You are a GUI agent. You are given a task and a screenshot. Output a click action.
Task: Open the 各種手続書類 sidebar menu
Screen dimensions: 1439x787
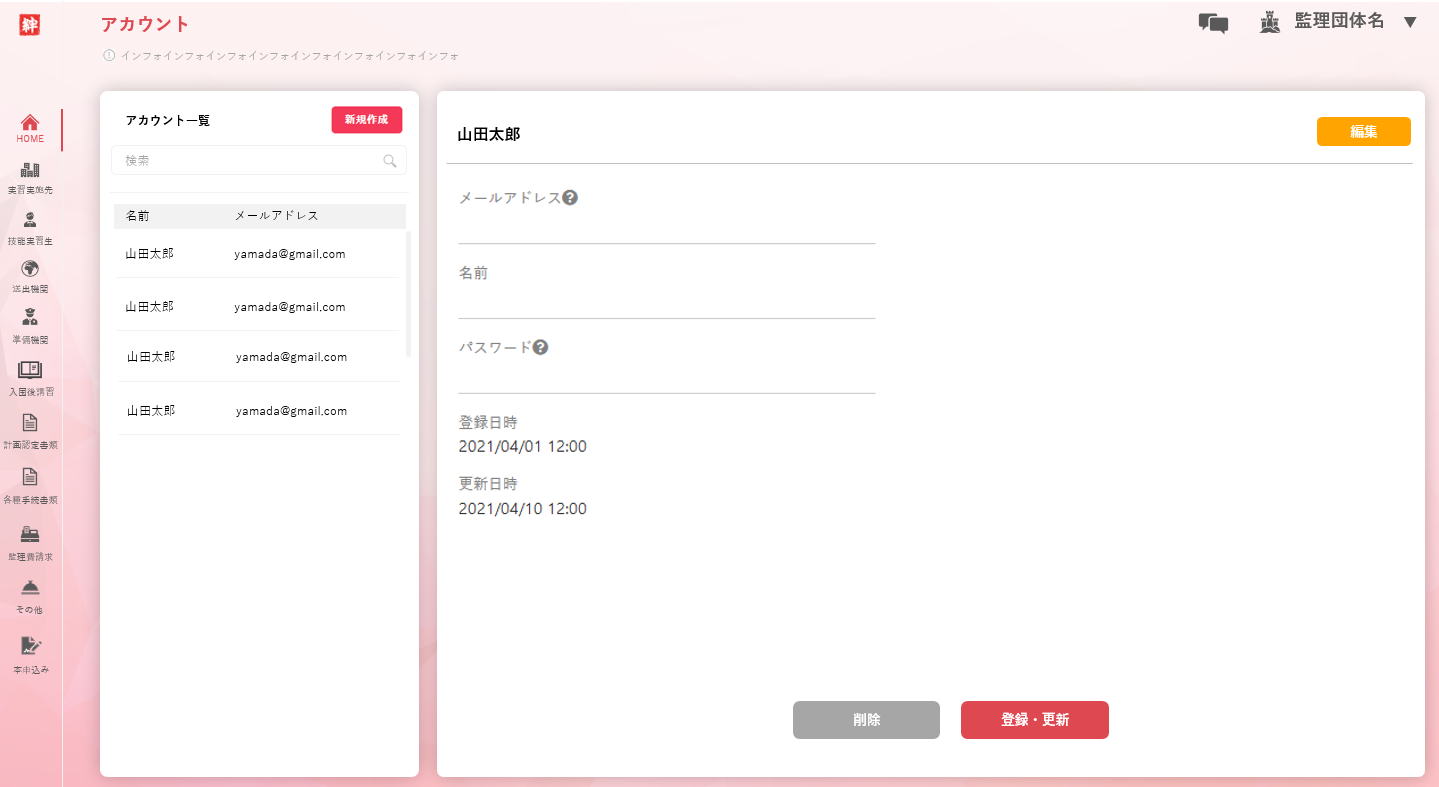[30, 477]
